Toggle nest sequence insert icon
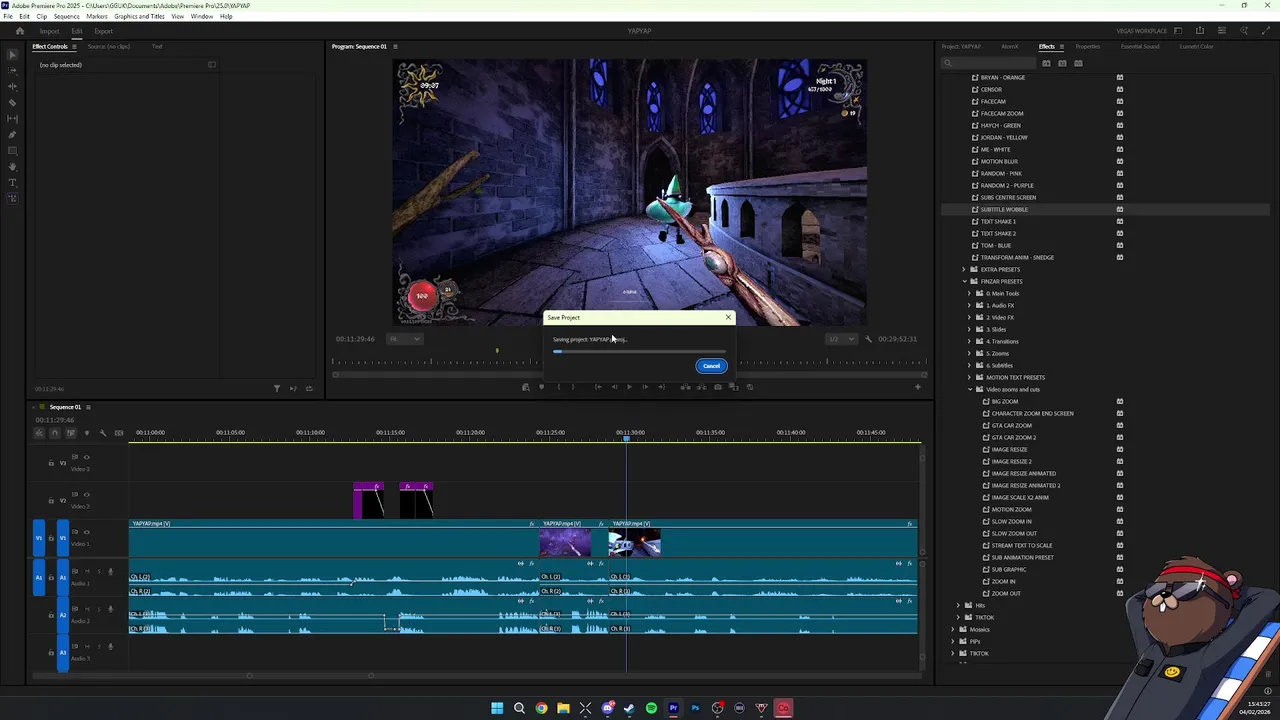Image resolution: width=1280 pixels, height=720 pixels. click(x=40, y=433)
